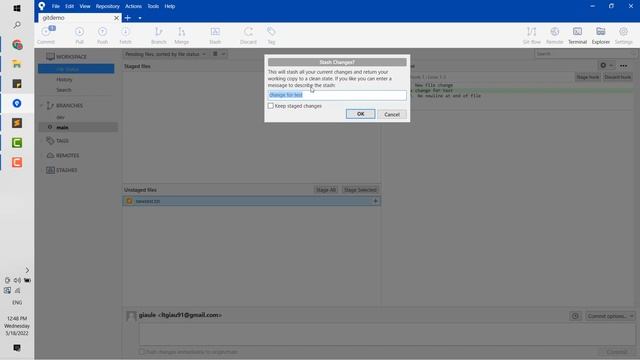
Task: Select History in the sidebar
Action: coord(64,80)
